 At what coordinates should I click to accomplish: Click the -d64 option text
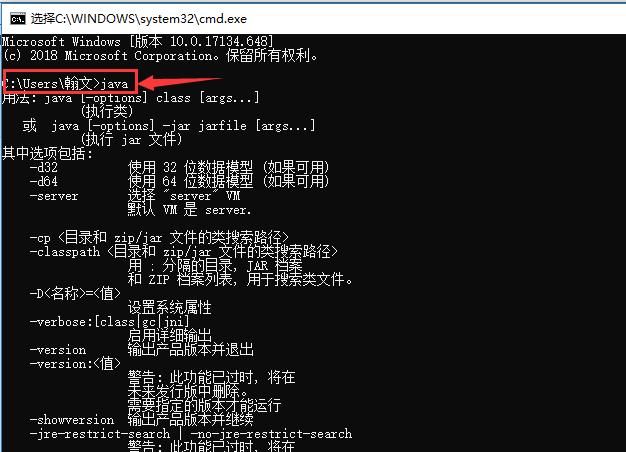tap(44, 181)
